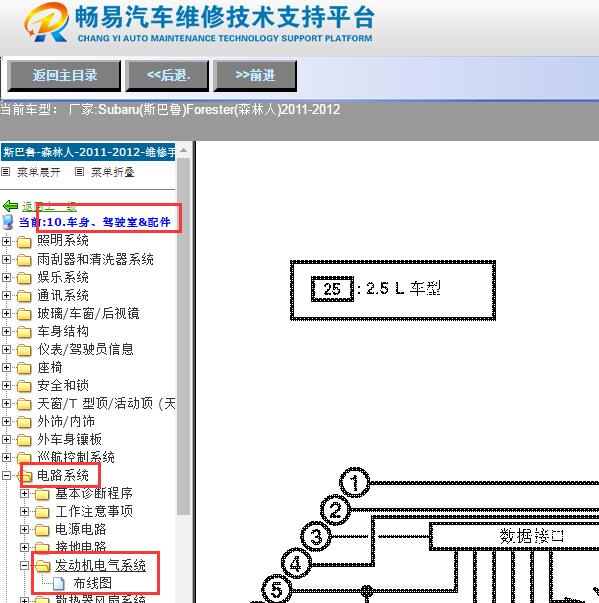Collapse the 电路系统 node

[x=6, y=476]
